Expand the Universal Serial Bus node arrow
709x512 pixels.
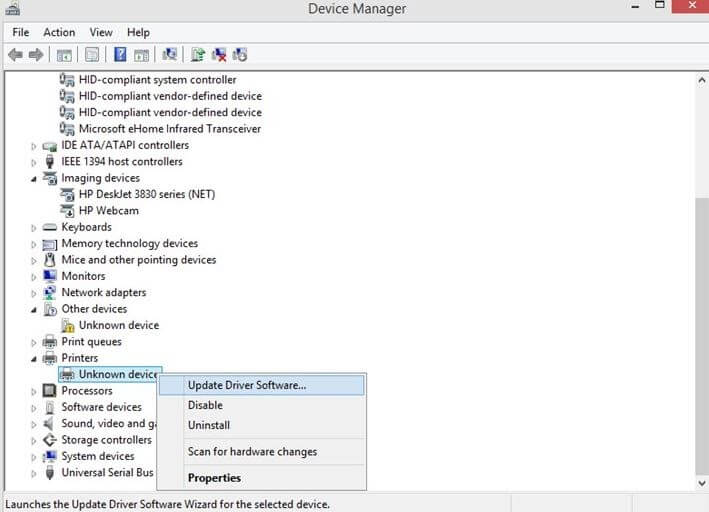[34, 474]
